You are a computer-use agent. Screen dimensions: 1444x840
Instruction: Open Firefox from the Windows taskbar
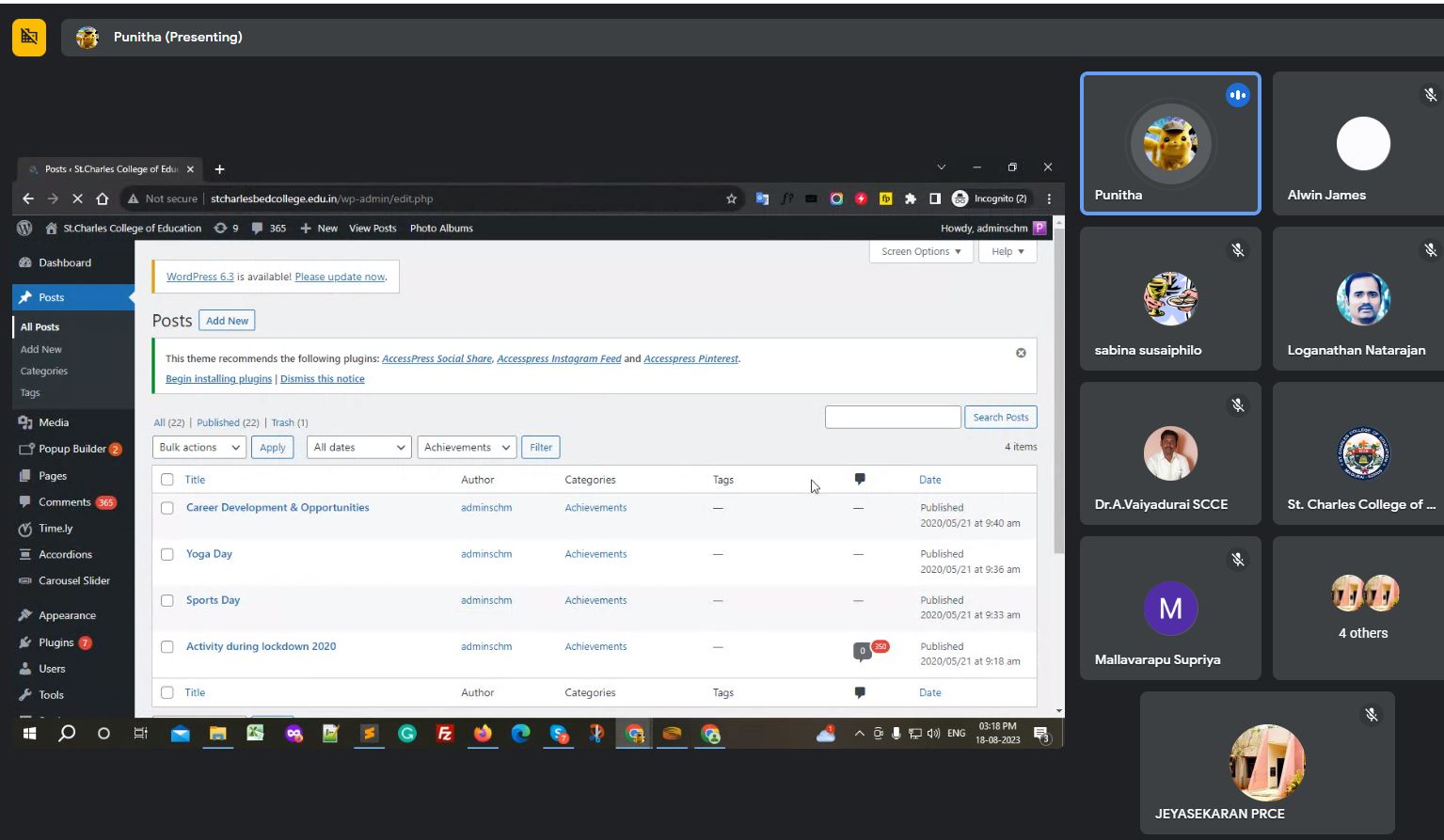[483, 734]
